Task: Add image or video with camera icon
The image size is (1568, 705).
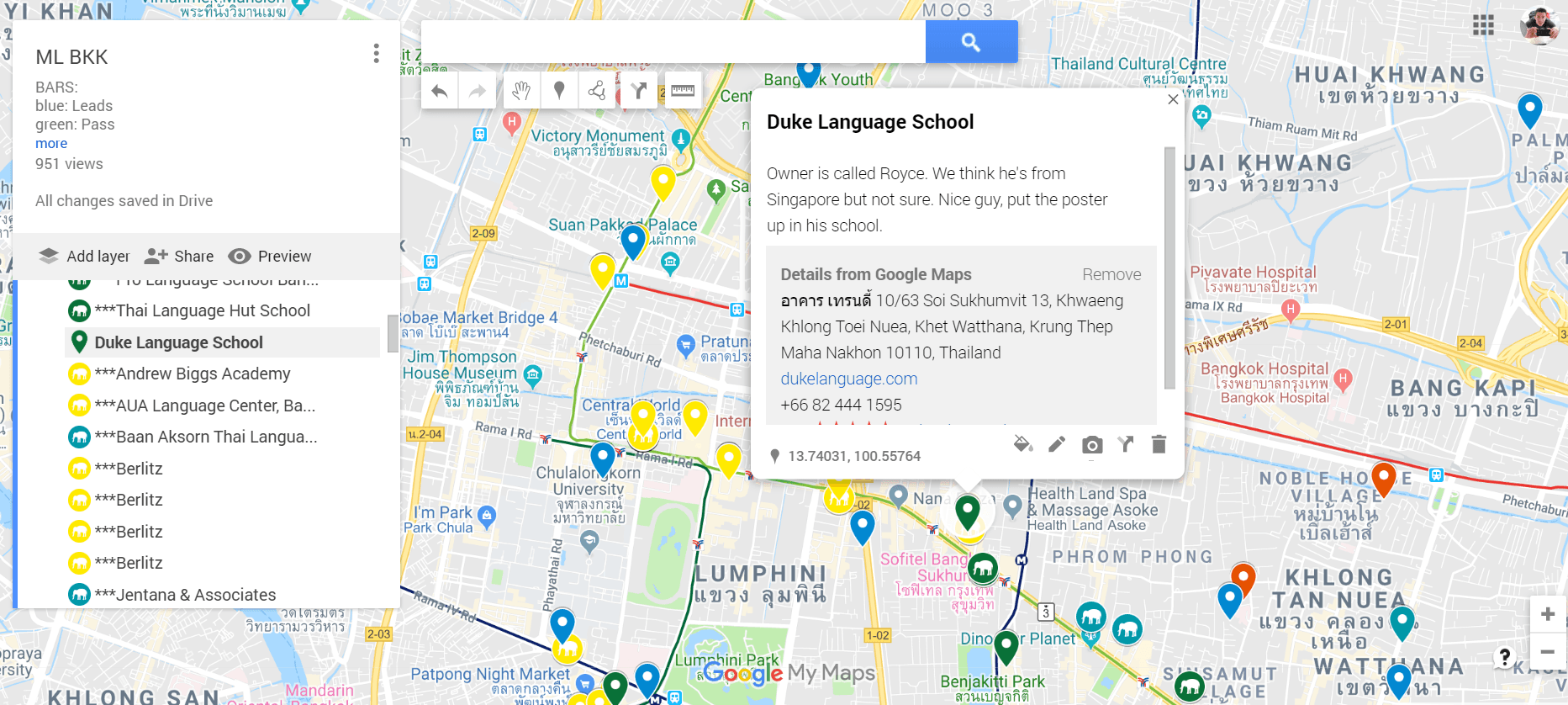Action: [1092, 444]
